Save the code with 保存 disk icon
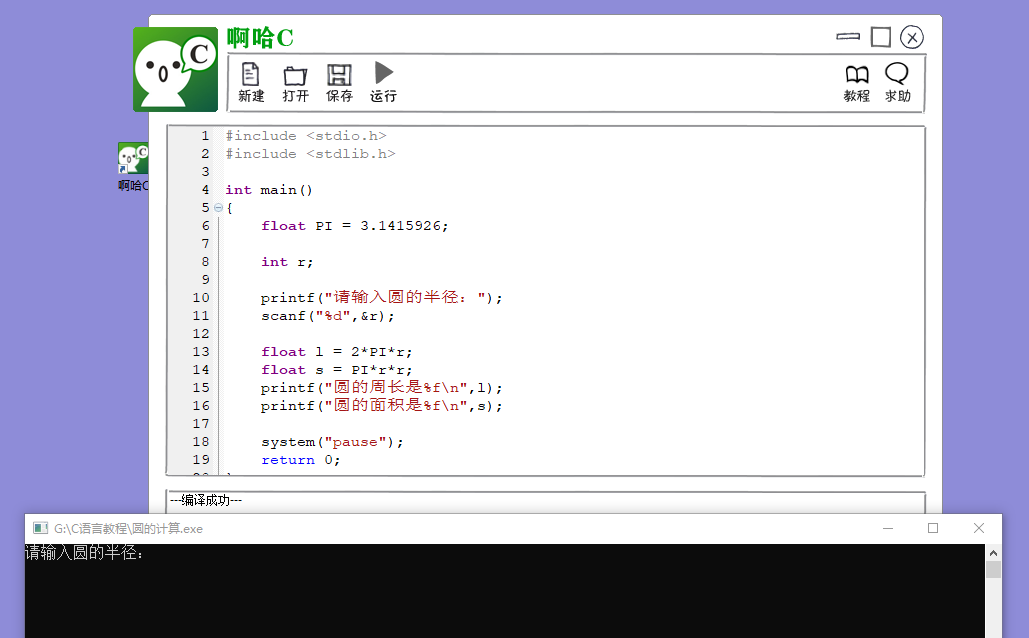This screenshot has width=1029, height=638. point(339,82)
